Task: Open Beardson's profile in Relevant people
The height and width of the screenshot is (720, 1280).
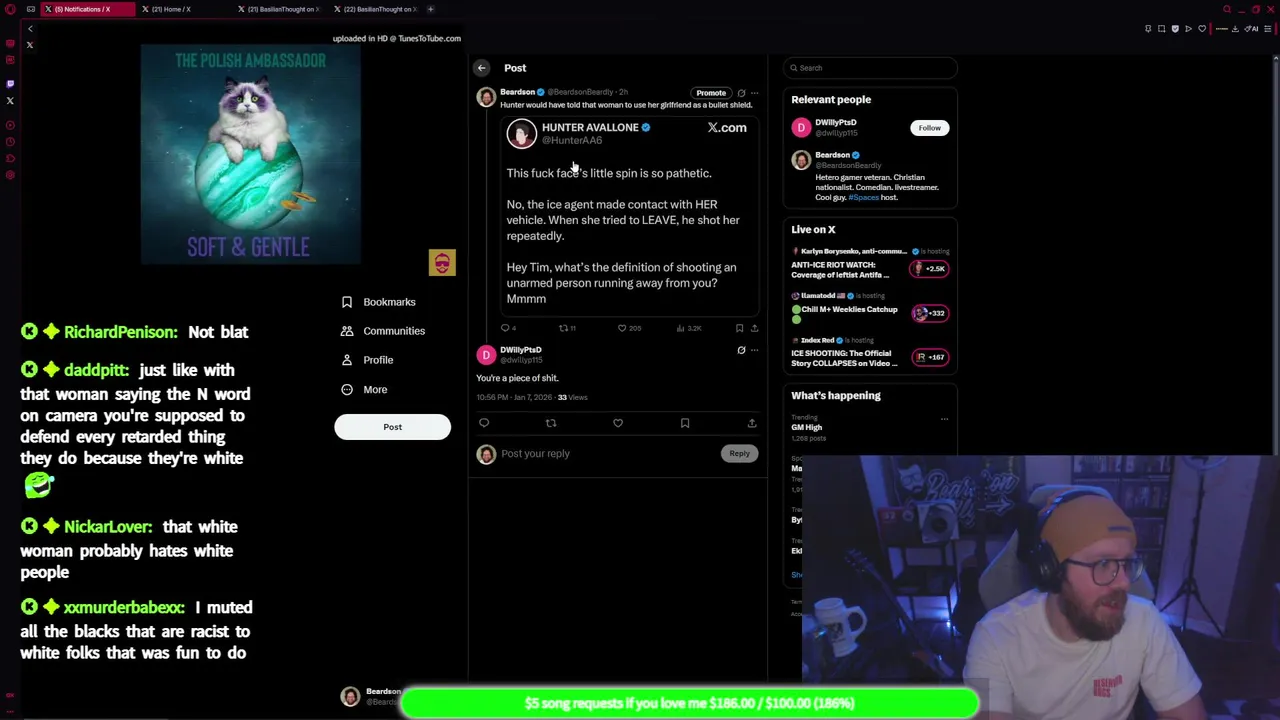Action: pos(832,155)
